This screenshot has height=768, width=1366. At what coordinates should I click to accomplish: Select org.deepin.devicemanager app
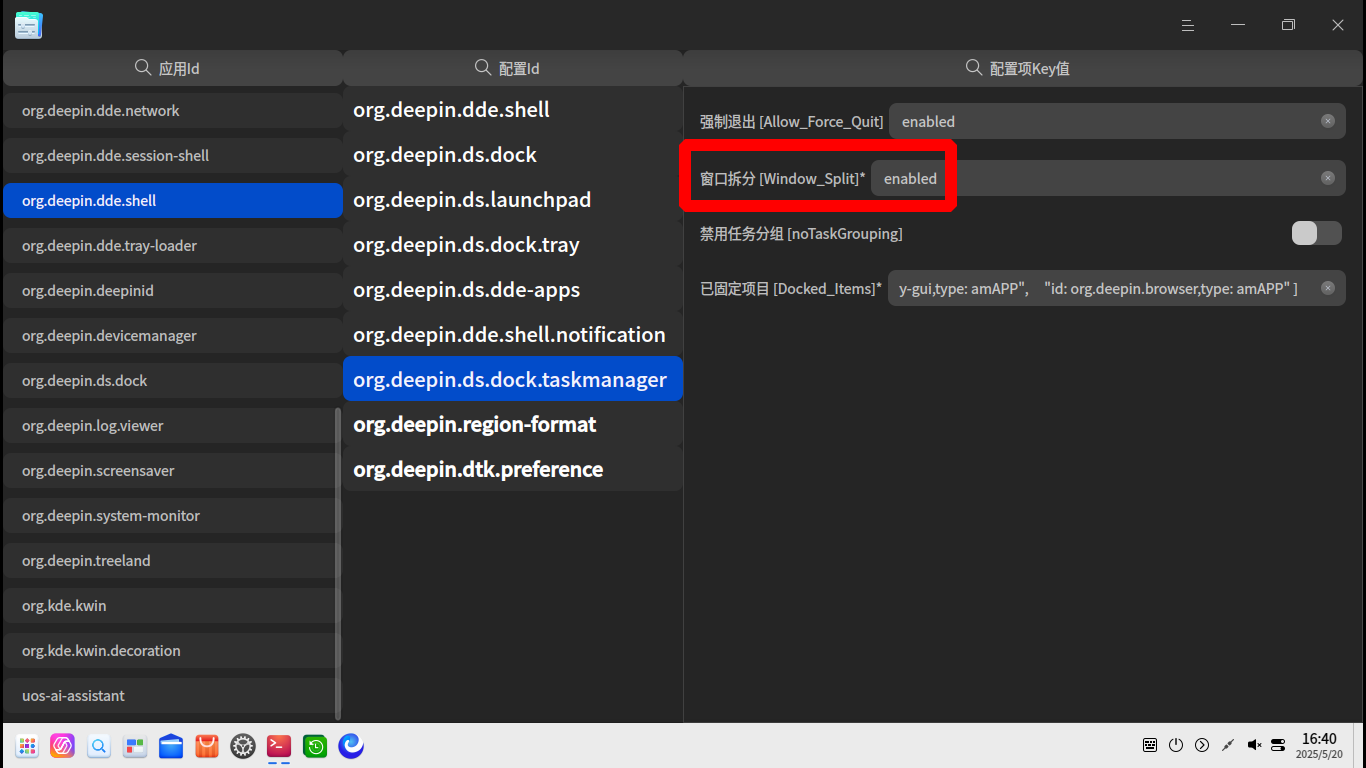[172, 335]
